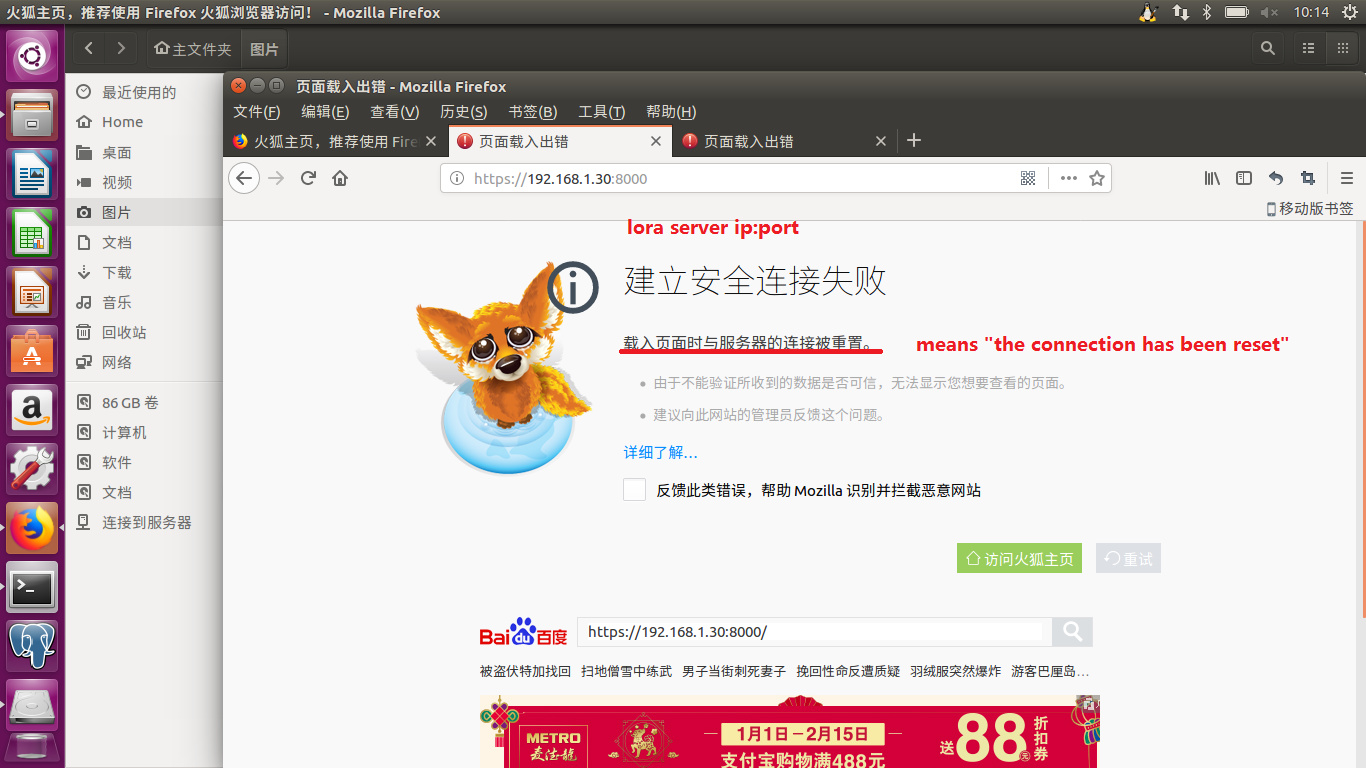Toggle the Firefox sidebar view icon
The height and width of the screenshot is (768, 1366).
pos(1244,178)
